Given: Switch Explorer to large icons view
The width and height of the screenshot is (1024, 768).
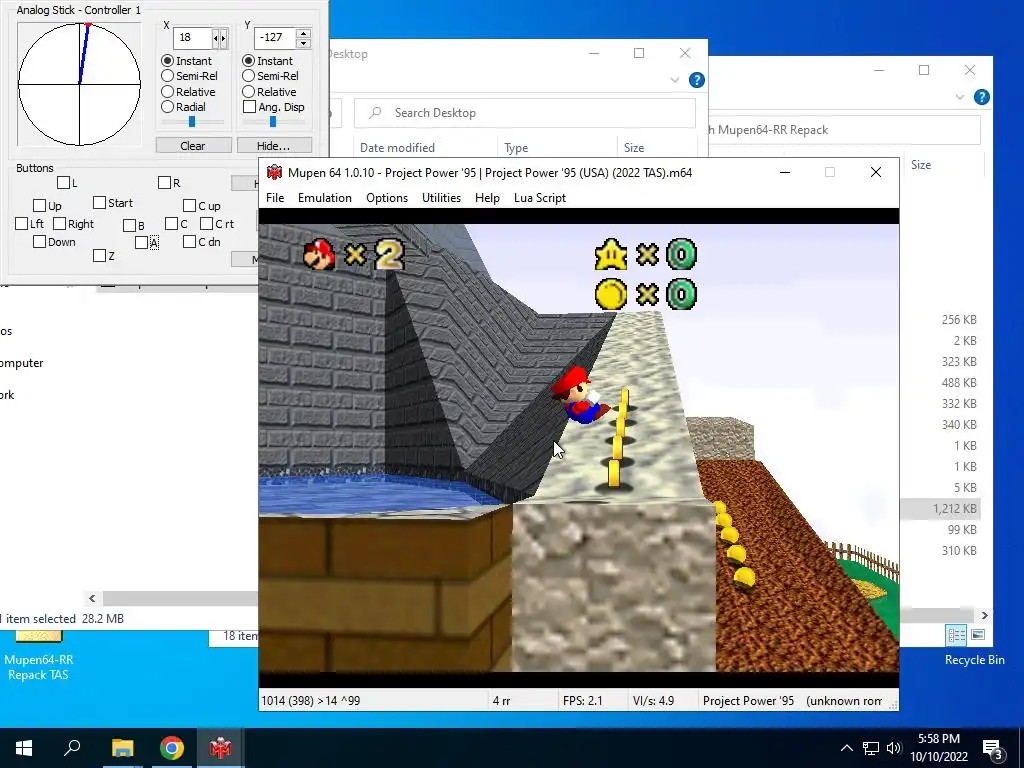Looking at the screenshot, I should tap(978, 635).
